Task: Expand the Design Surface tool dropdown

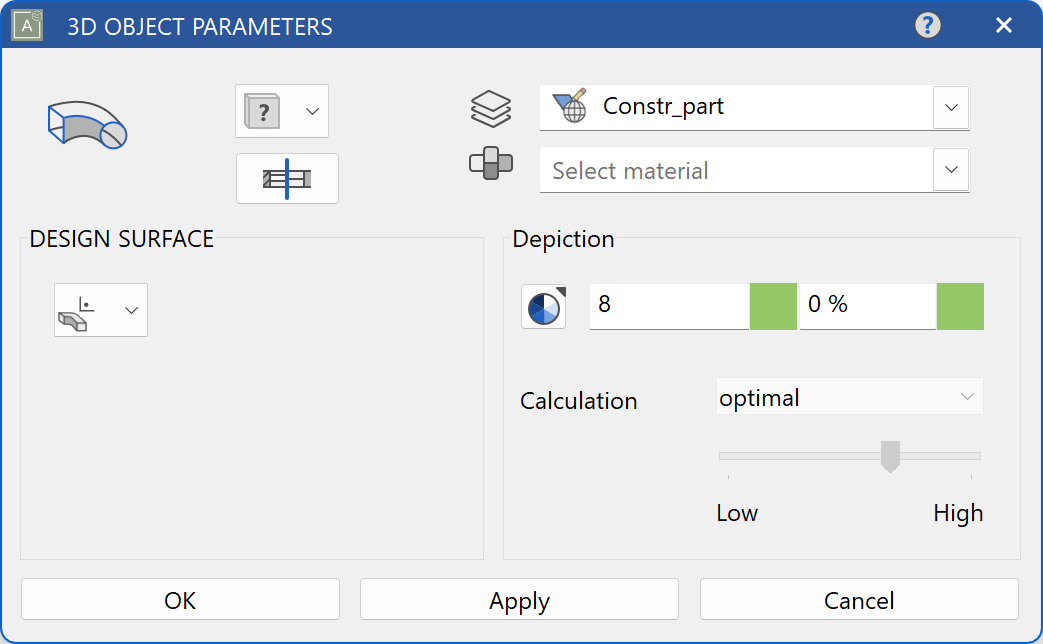Action: pos(130,310)
